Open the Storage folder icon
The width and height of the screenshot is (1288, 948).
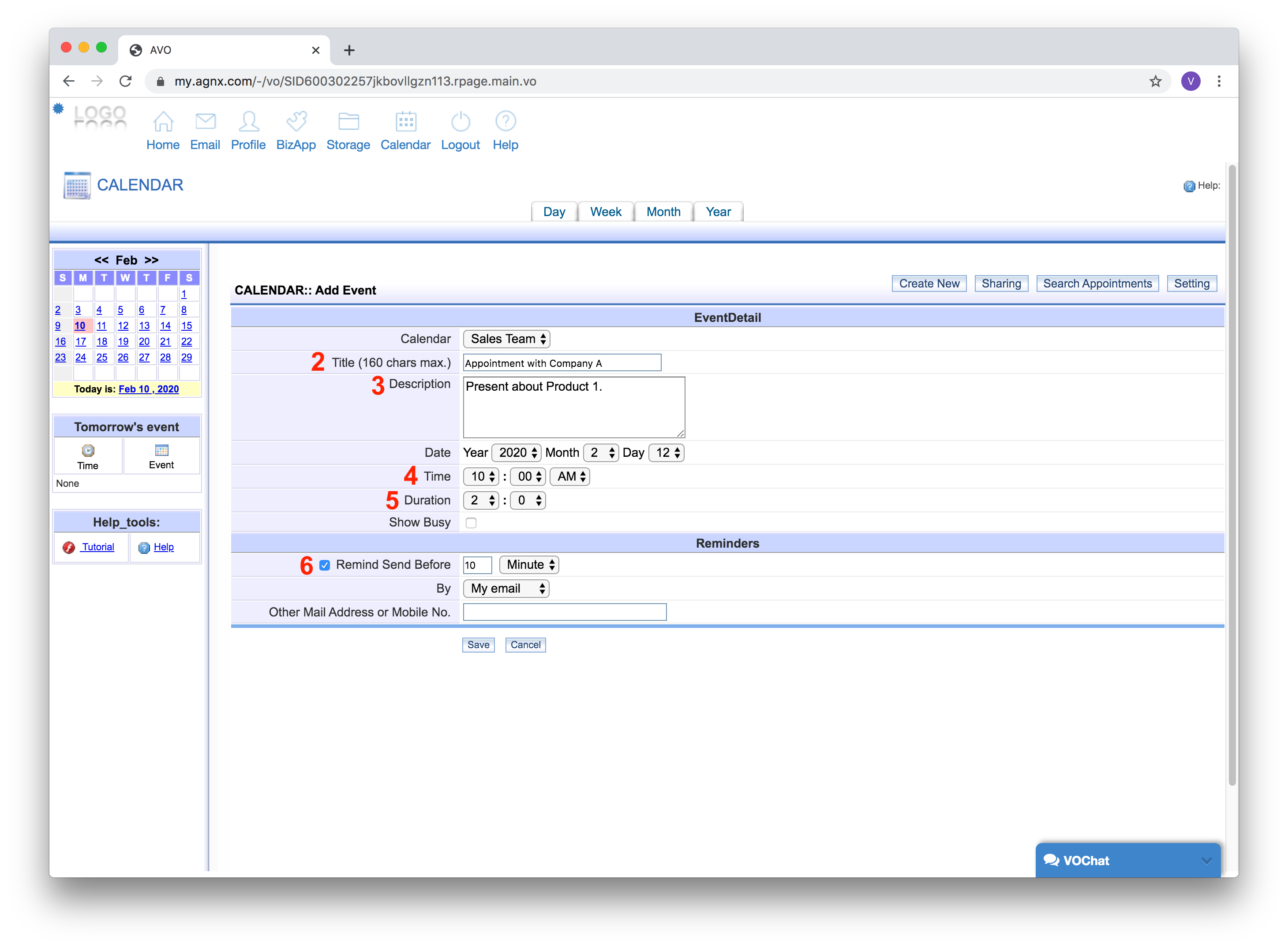pos(348,121)
